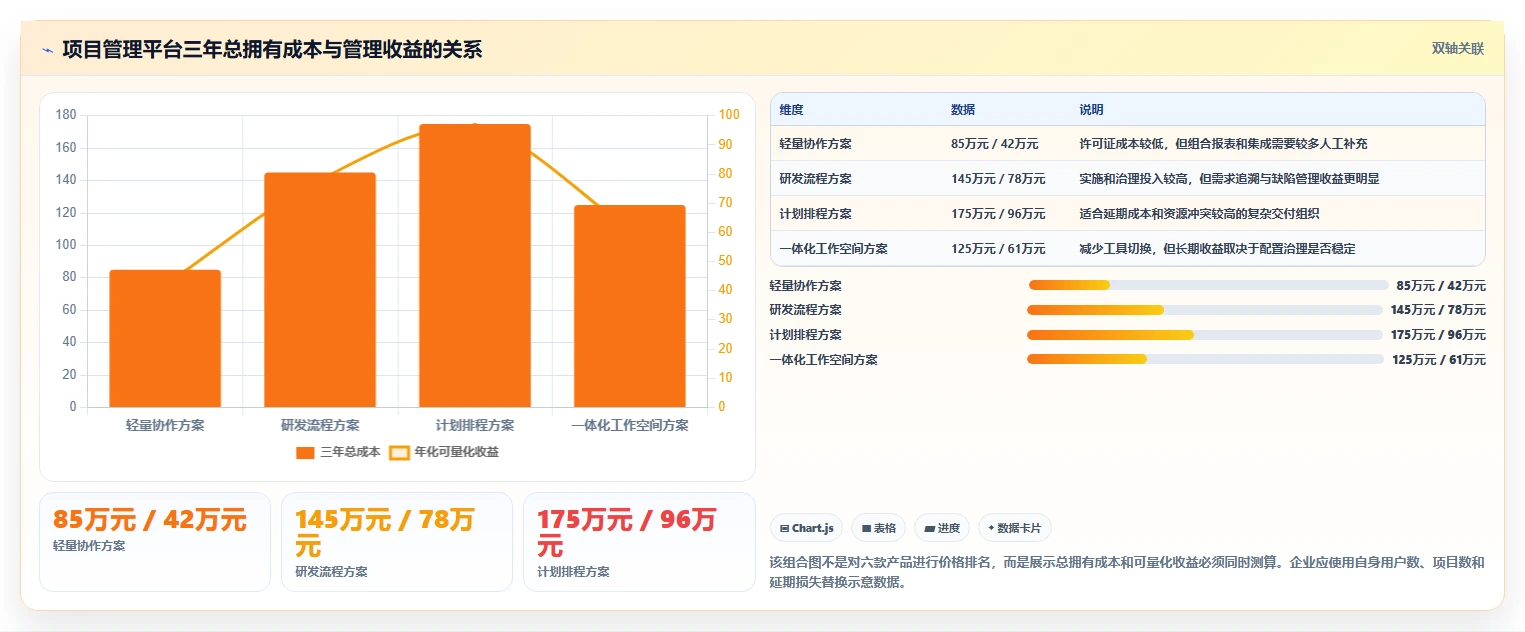Toggle the 三年总成本 legend entry
The width and height of the screenshot is (1525, 632).
pos(338,452)
